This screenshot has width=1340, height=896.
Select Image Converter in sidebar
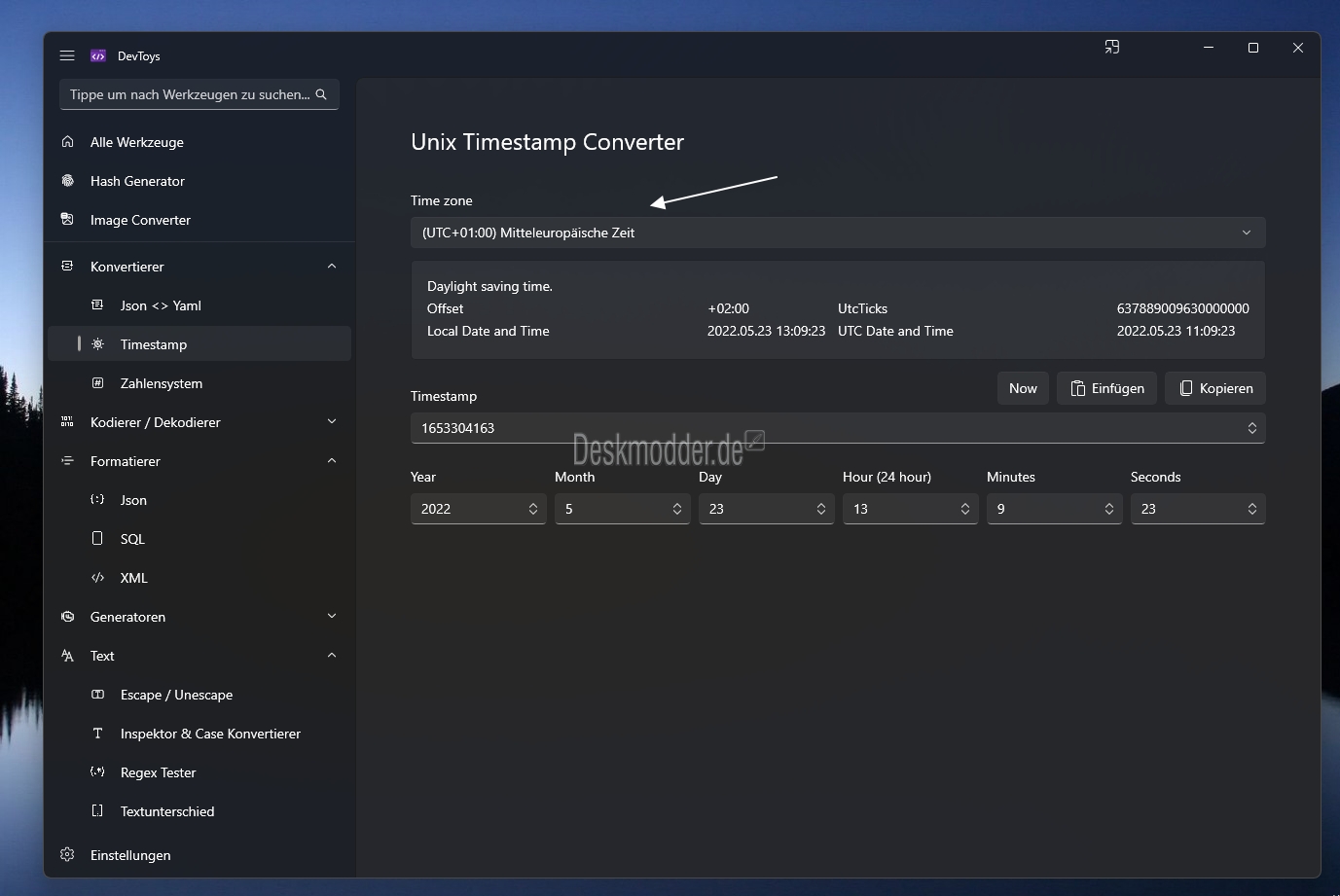(x=199, y=220)
